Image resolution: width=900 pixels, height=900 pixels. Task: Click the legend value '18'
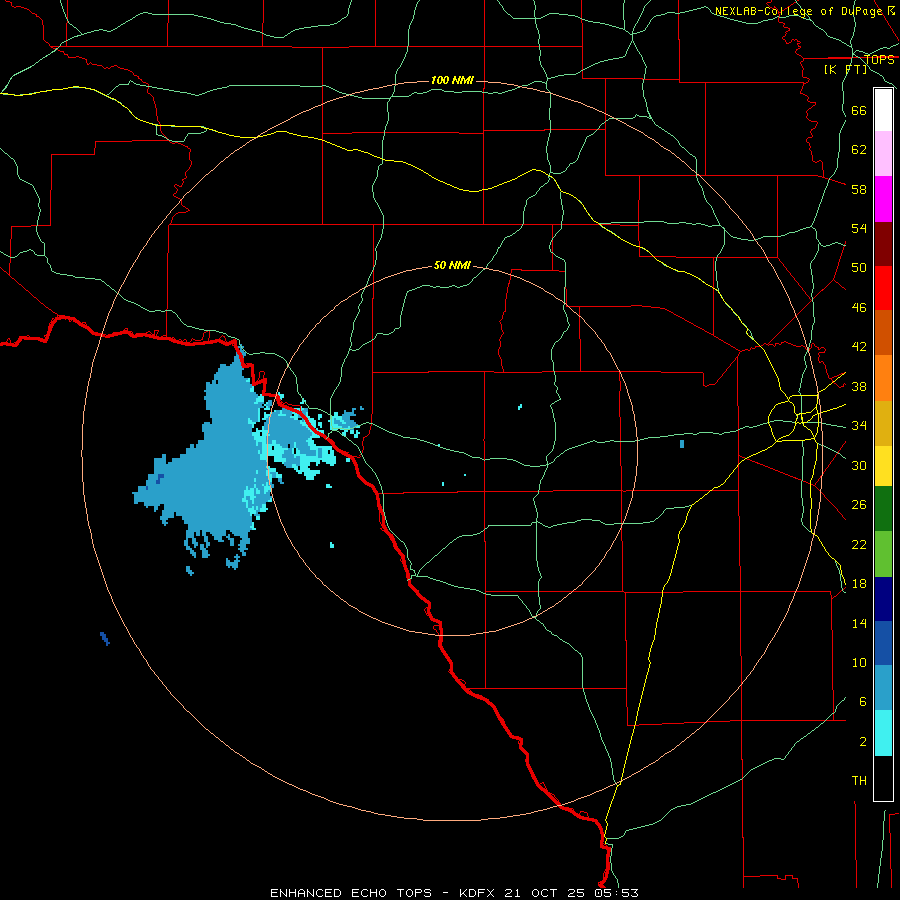click(x=859, y=584)
